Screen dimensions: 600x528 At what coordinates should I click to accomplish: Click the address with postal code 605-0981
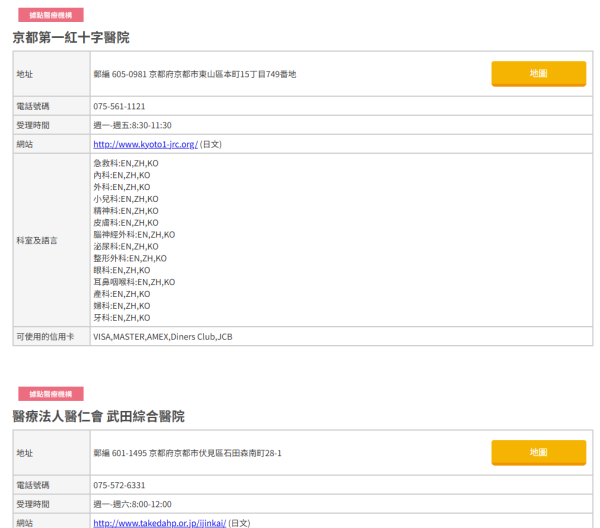point(194,74)
